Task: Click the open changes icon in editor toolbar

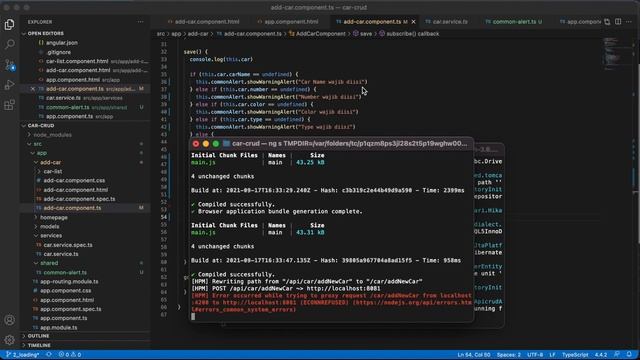Action: click(x=607, y=22)
